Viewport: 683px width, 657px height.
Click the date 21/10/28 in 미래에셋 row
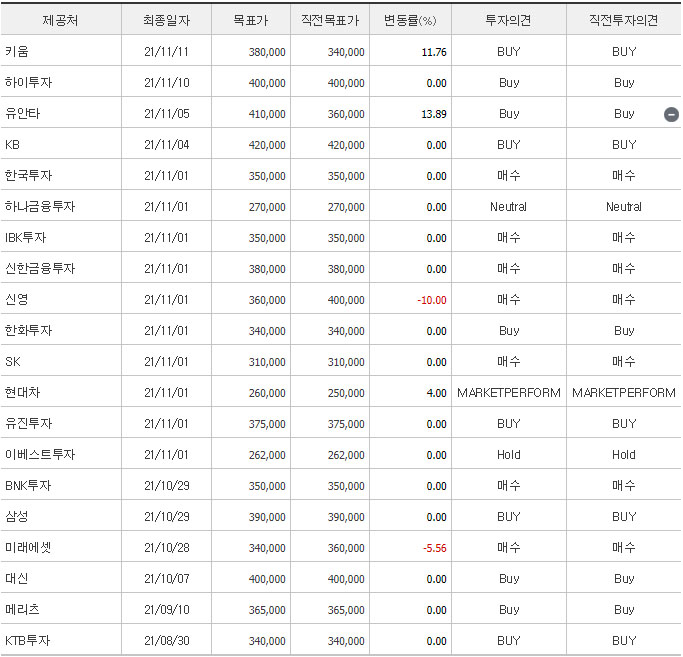click(x=167, y=548)
